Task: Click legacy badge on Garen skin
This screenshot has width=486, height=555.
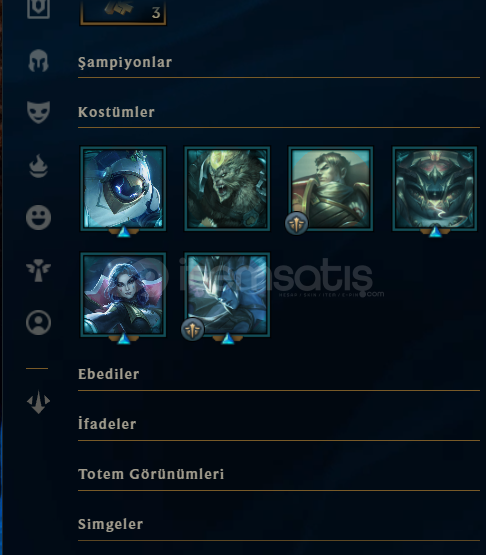Action: coord(296,223)
